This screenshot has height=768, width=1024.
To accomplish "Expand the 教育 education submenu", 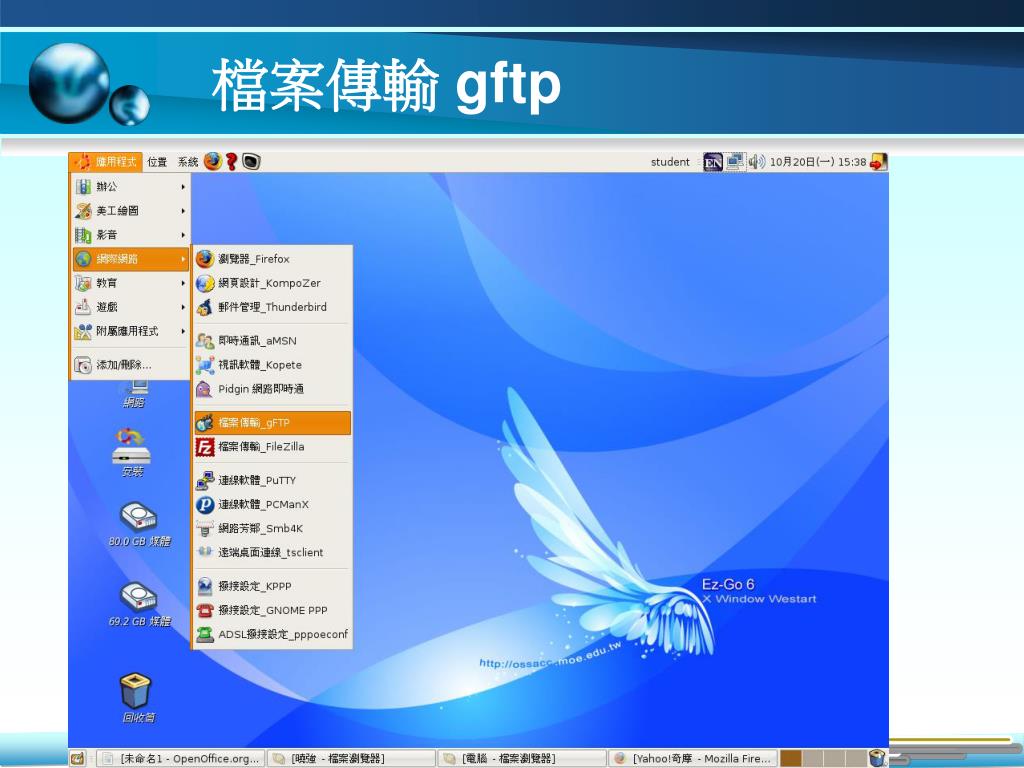I will pos(130,283).
